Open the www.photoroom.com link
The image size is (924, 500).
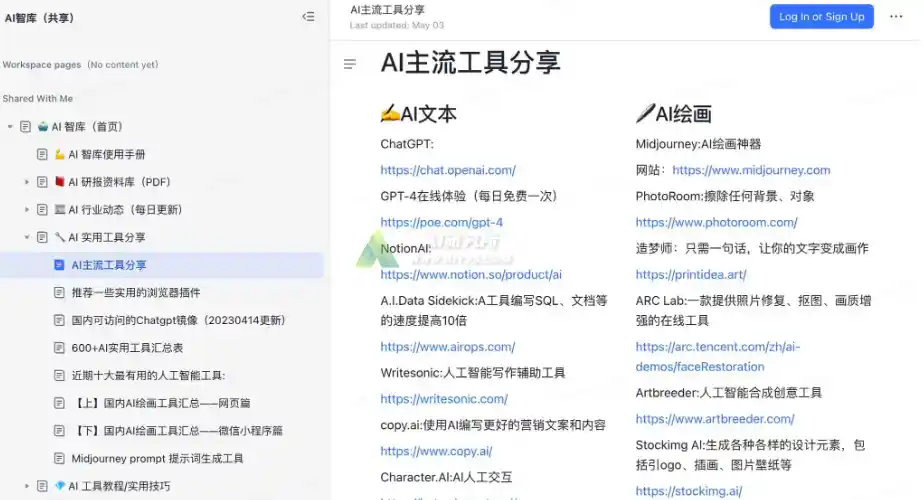click(716, 222)
